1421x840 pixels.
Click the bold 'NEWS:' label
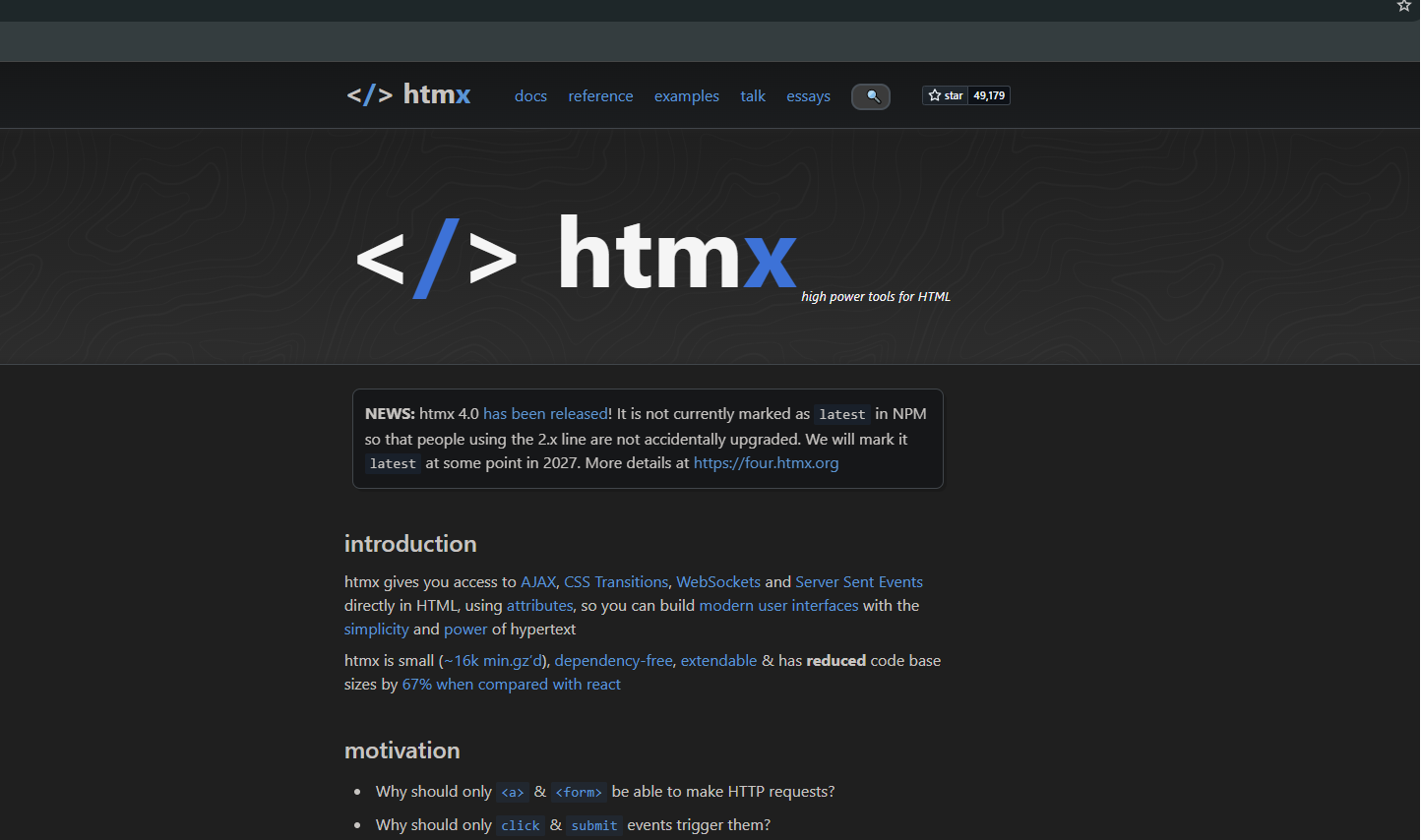pyautogui.click(x=390, y=414)
